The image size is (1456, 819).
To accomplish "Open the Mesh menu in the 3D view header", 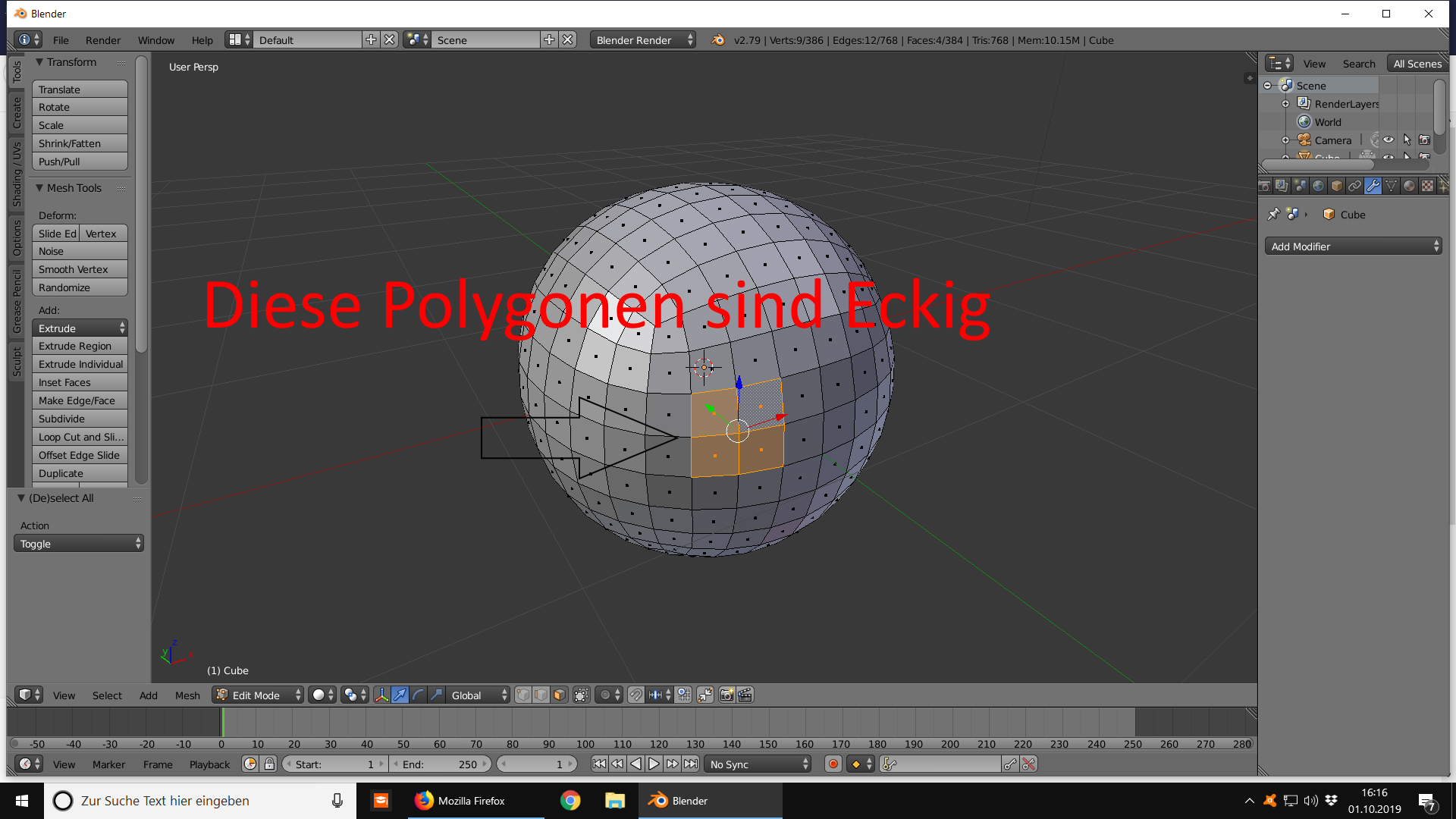I will point(187,695).
